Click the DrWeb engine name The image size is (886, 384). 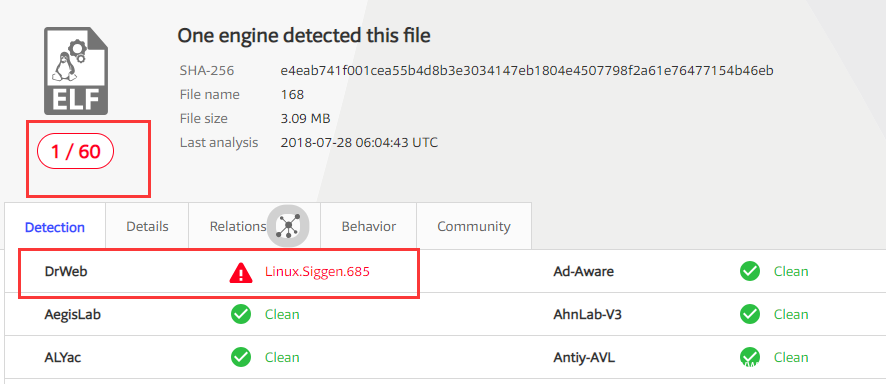66,272
